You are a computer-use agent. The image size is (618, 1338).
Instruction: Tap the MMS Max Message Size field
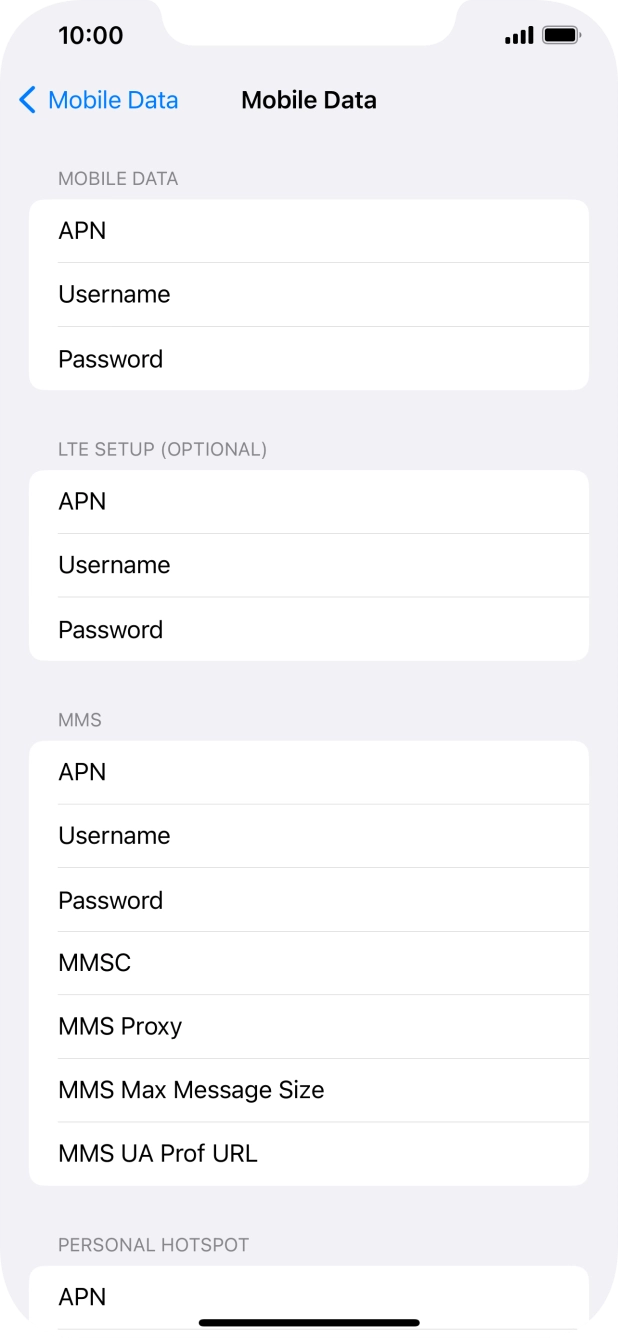click(309, 1090)
